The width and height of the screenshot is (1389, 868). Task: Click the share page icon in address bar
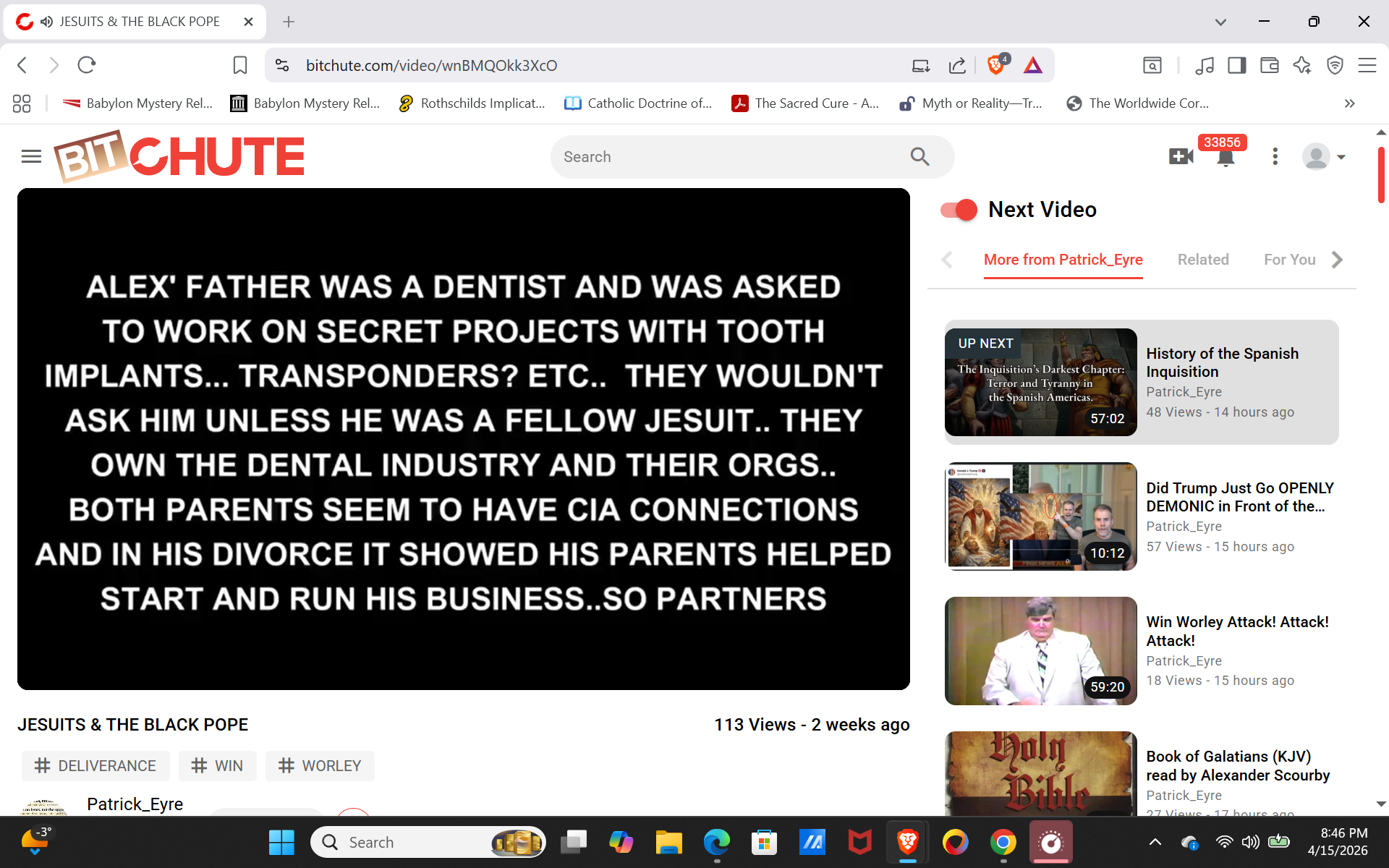pos(957,66)
